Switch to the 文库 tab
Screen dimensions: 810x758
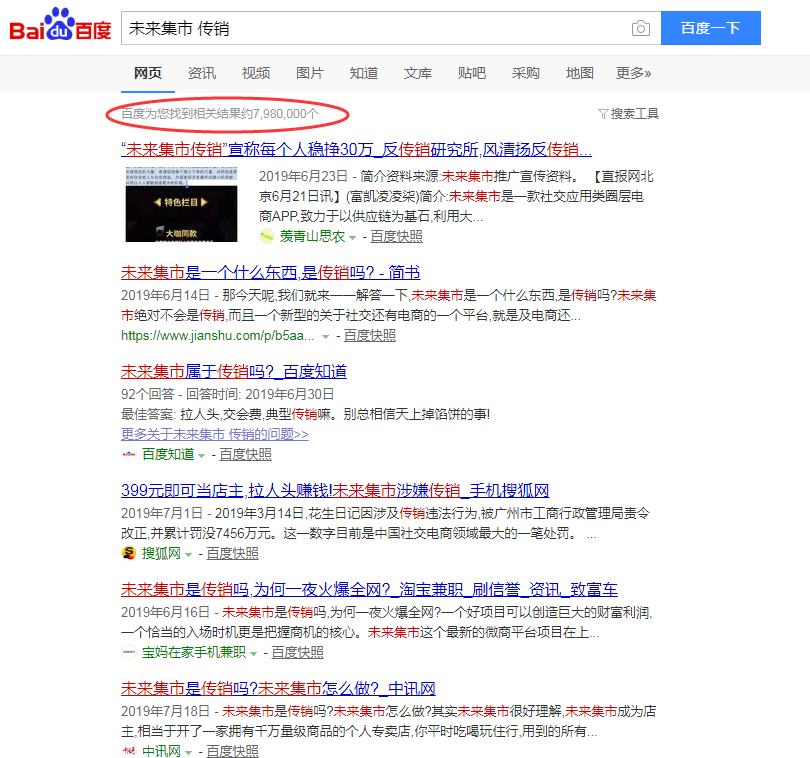click(418, 73)
